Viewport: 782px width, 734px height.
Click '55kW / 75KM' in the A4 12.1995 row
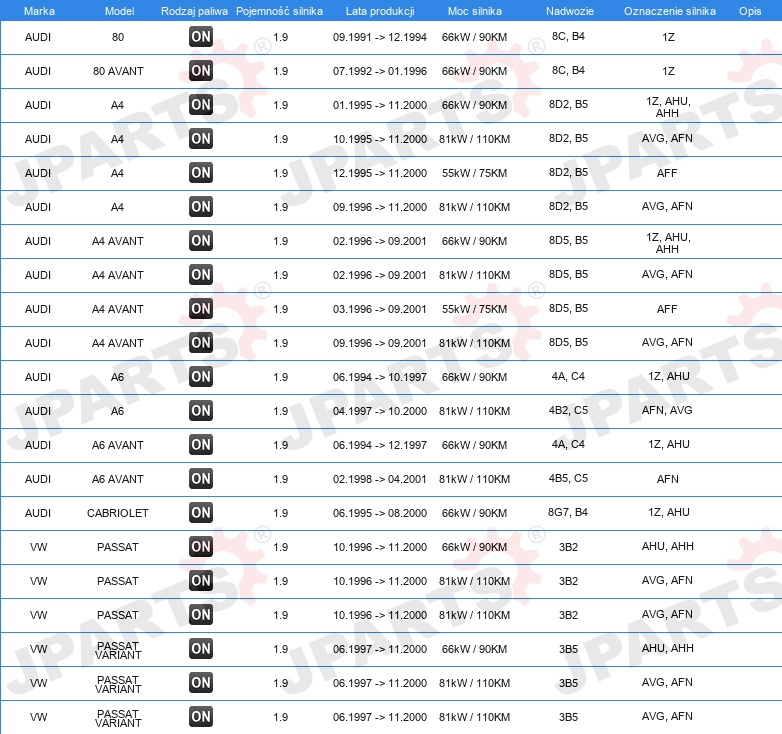pos(474,173)
